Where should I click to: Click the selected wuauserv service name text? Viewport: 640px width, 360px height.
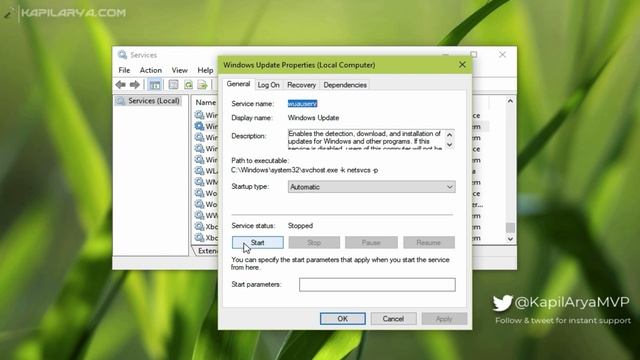click(302, 104)
